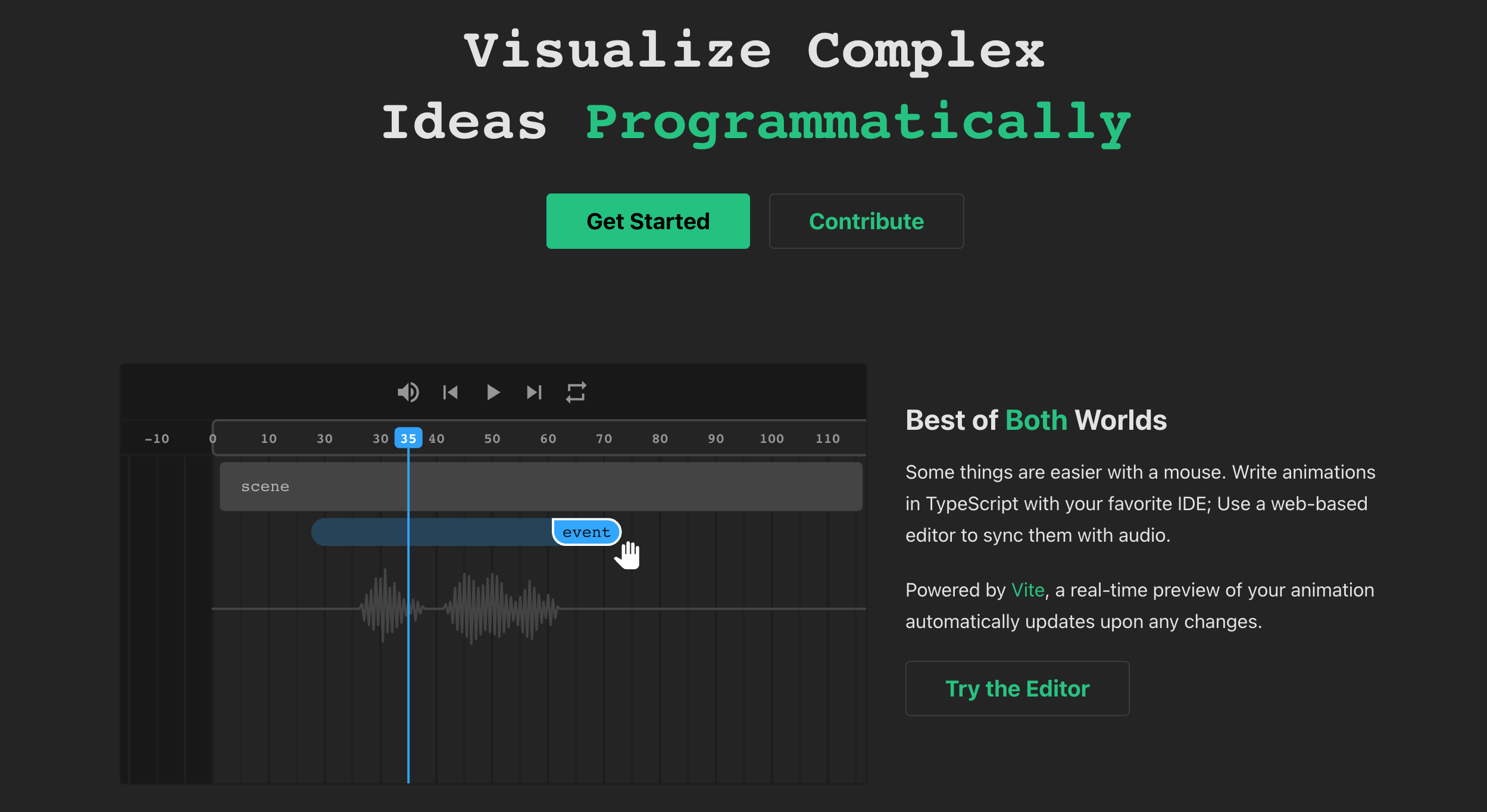Click the Try the Editor button
This screenshot has height=812, width=1487.
click(x=1017, y=688)
